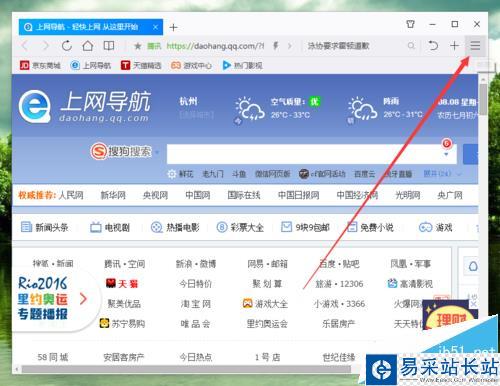
Task: Click the plus icon beside the menu button
Action: [454, 45]
